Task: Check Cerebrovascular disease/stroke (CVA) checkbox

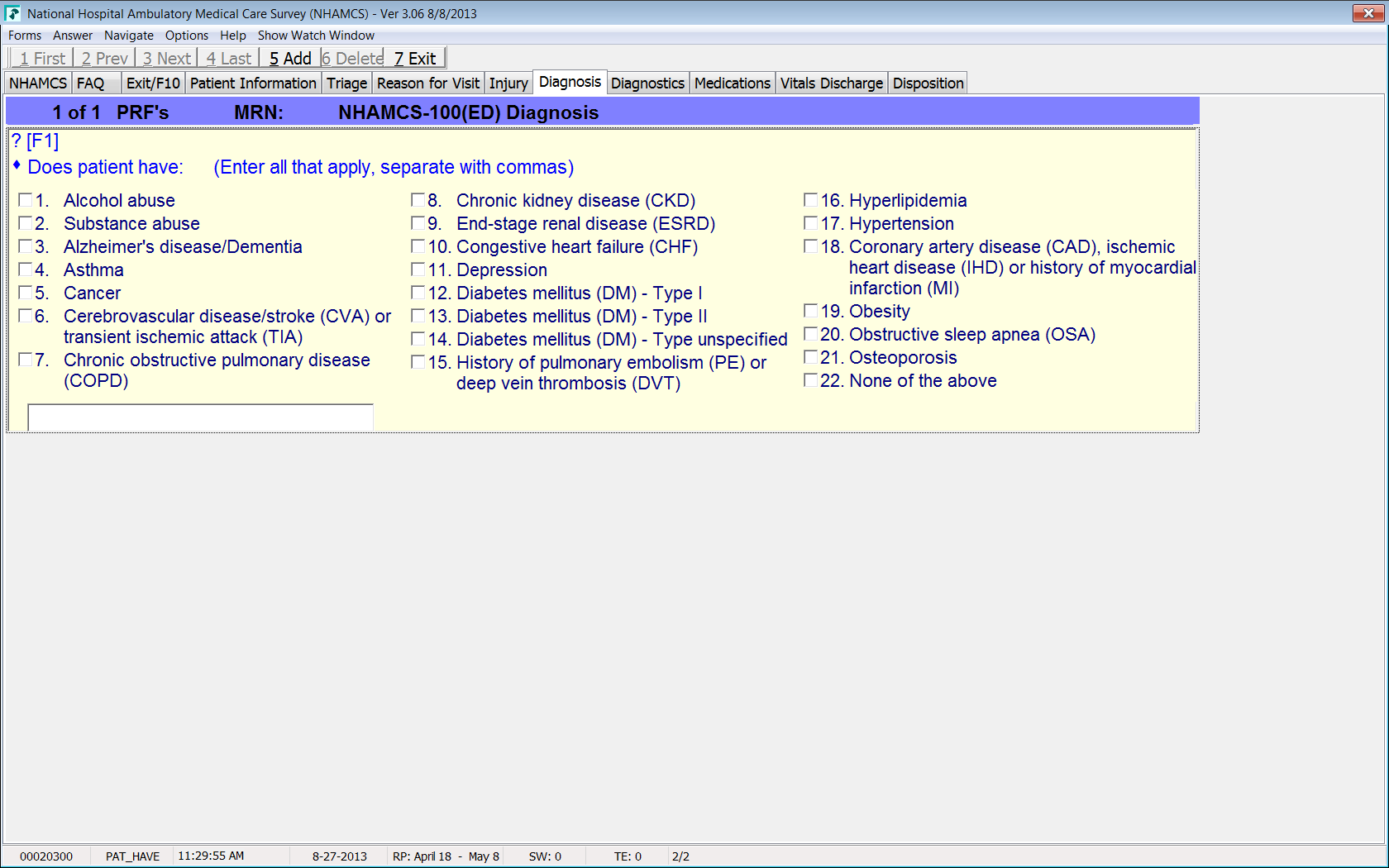Action: [26, 316]
